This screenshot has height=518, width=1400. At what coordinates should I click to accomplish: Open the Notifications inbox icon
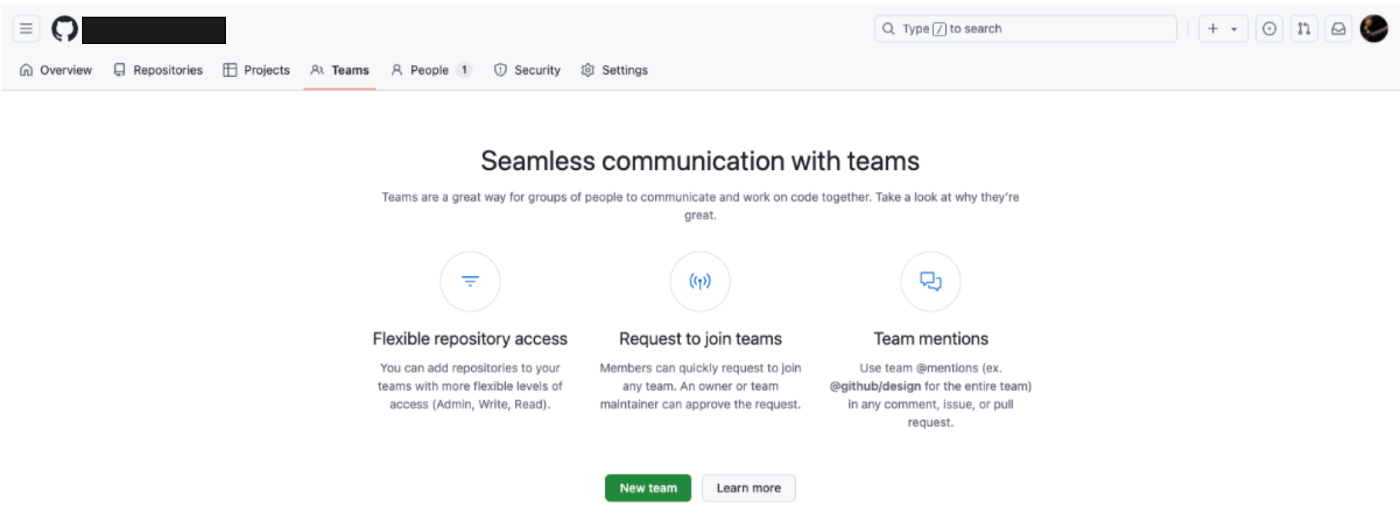[x=1338, y=29]
